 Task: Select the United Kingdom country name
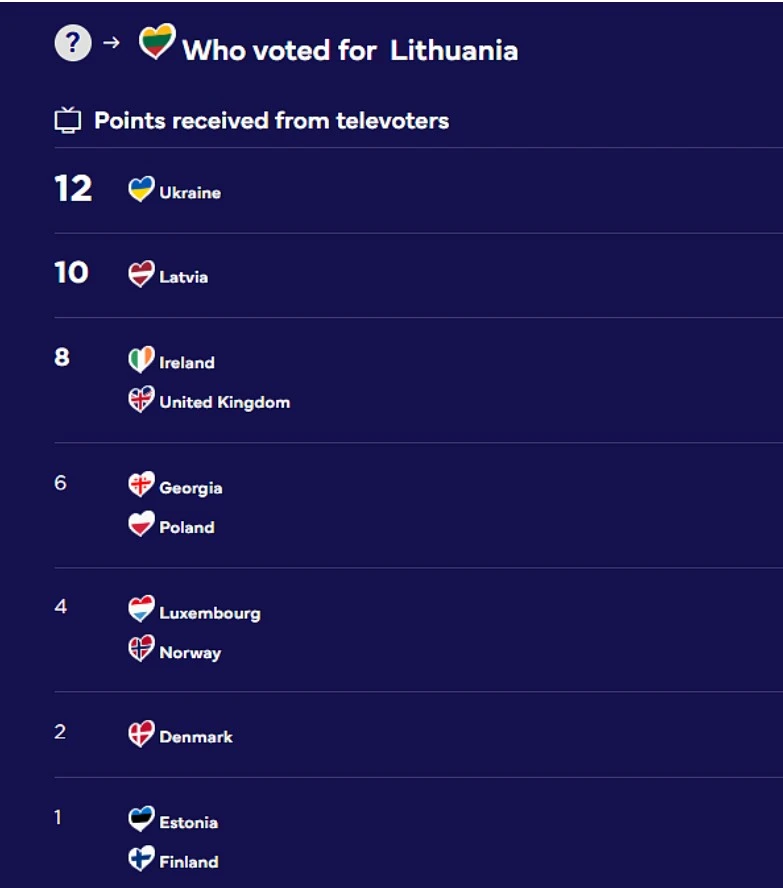click(225, 402)
